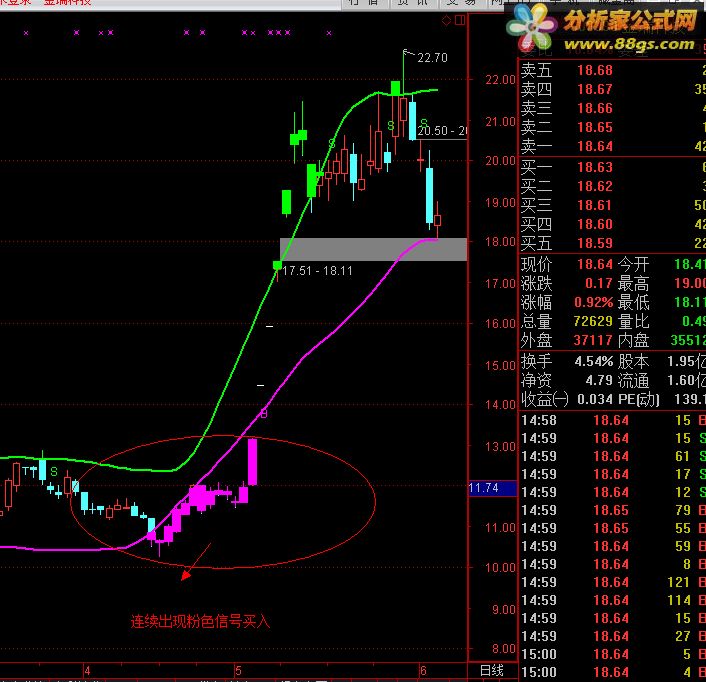Select the 14:59 tick with volume 121
Image resolution: width=706 pixels, height=682 pixels.
[613, 582]
